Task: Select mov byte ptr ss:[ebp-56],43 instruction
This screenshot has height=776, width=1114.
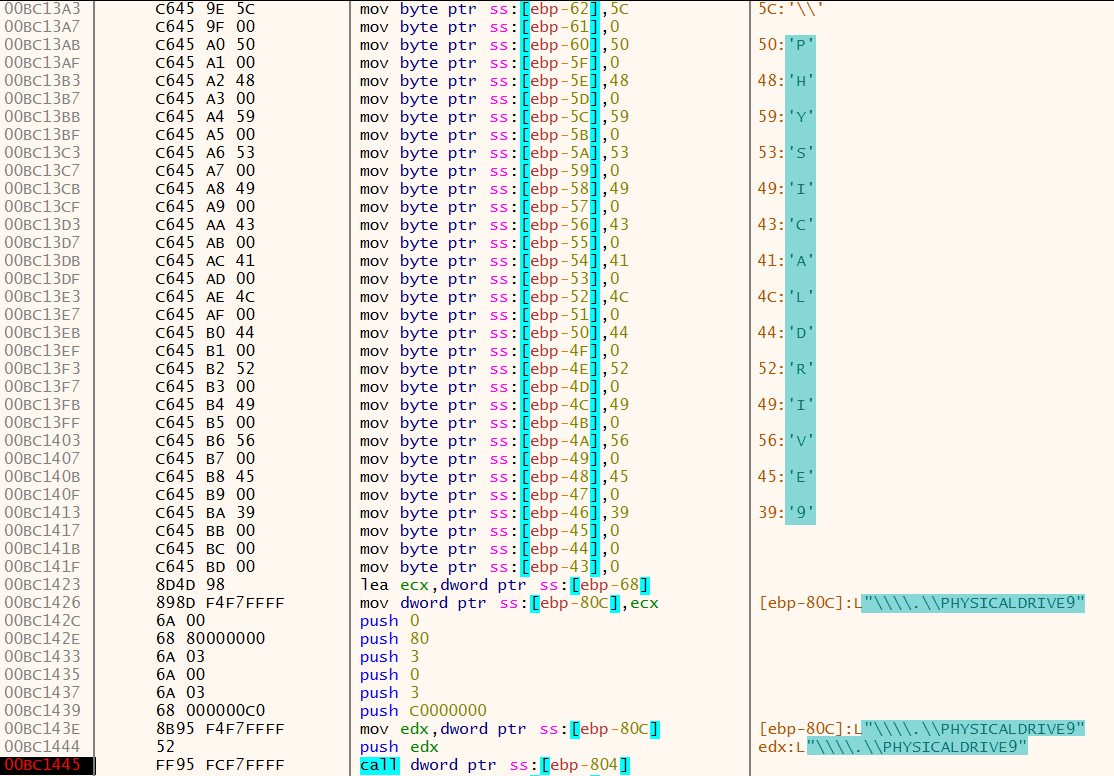Action: click(x=494, y=225)
